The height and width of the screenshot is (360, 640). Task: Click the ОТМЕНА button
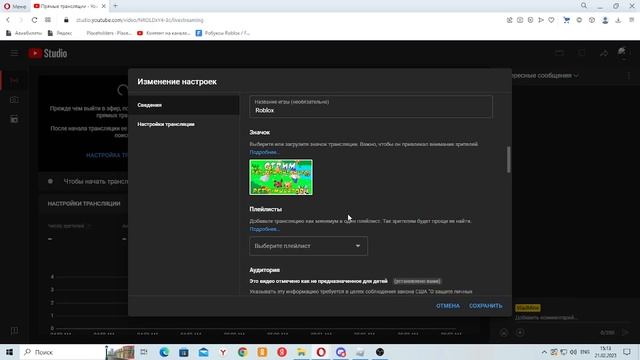(448, 306)
